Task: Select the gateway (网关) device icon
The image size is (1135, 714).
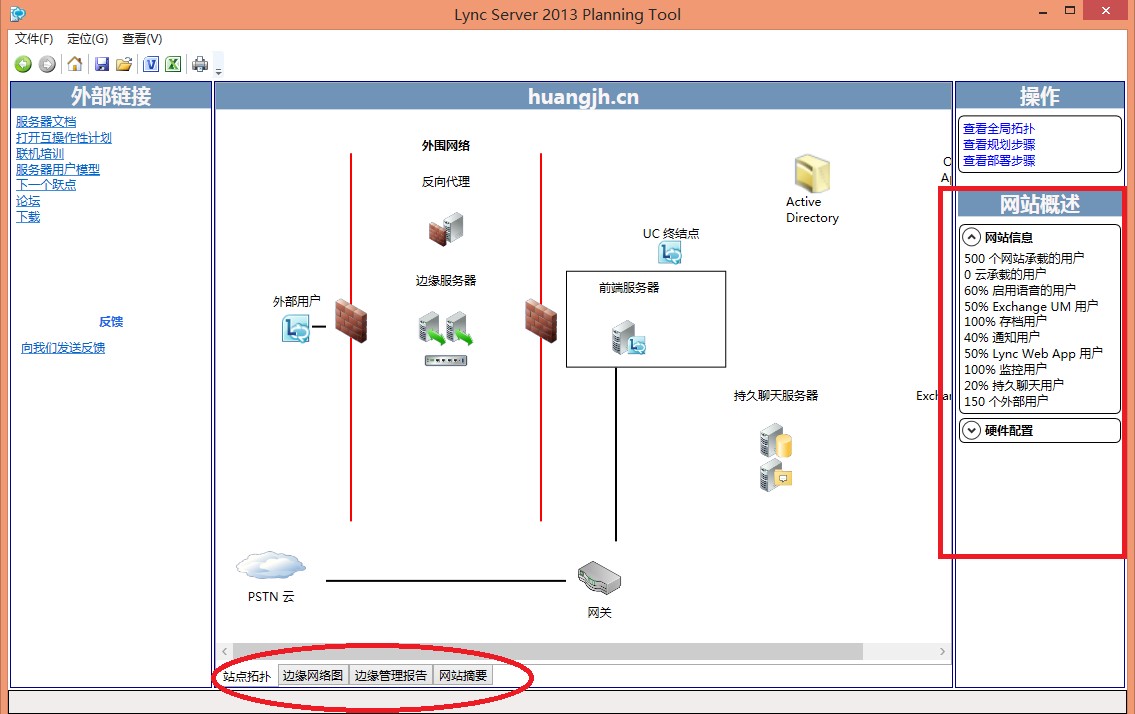Action: tap(599, 578)
